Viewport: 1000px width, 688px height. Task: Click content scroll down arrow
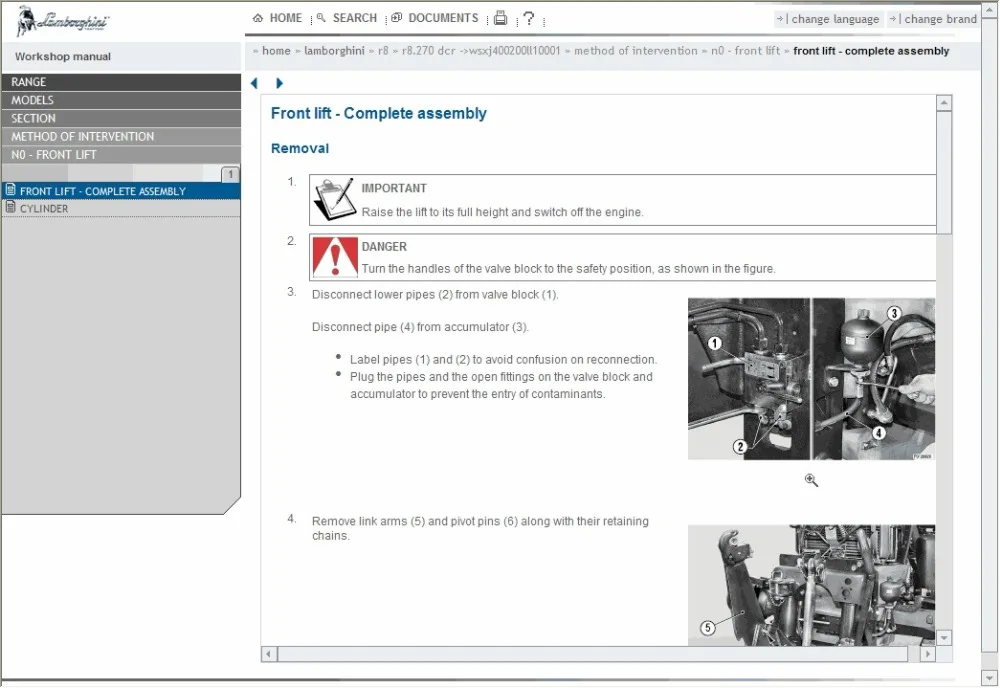pyautogui.click(x=945, y=638)
